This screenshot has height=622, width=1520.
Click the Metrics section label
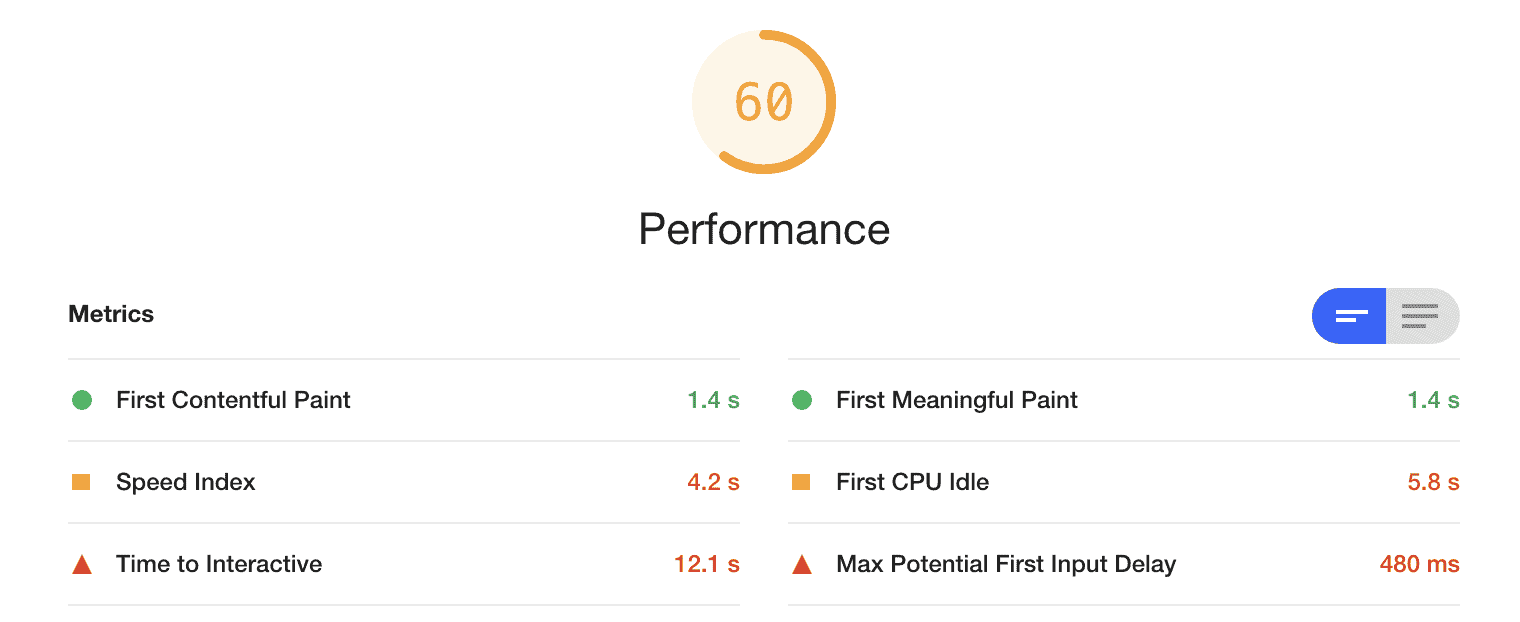coord(110,314)
